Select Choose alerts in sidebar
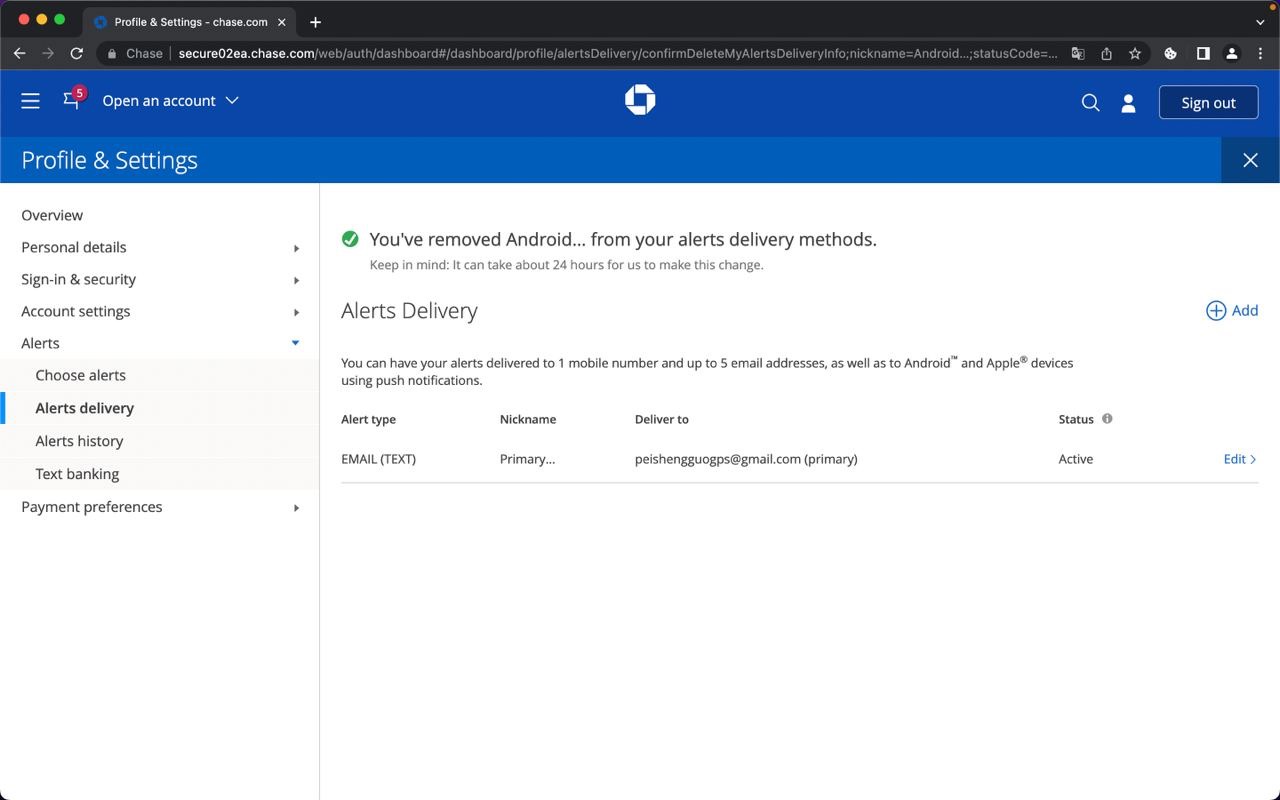Image resolution: width=1280 pixels, height=800 pixels. coord(81,375)
